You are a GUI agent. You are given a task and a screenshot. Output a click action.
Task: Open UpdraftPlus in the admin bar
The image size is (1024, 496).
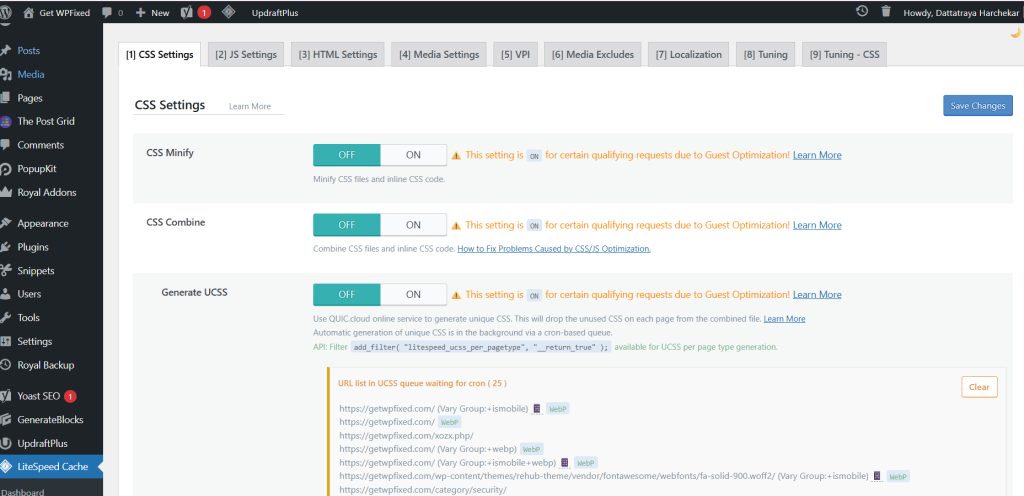click(275, 12)
